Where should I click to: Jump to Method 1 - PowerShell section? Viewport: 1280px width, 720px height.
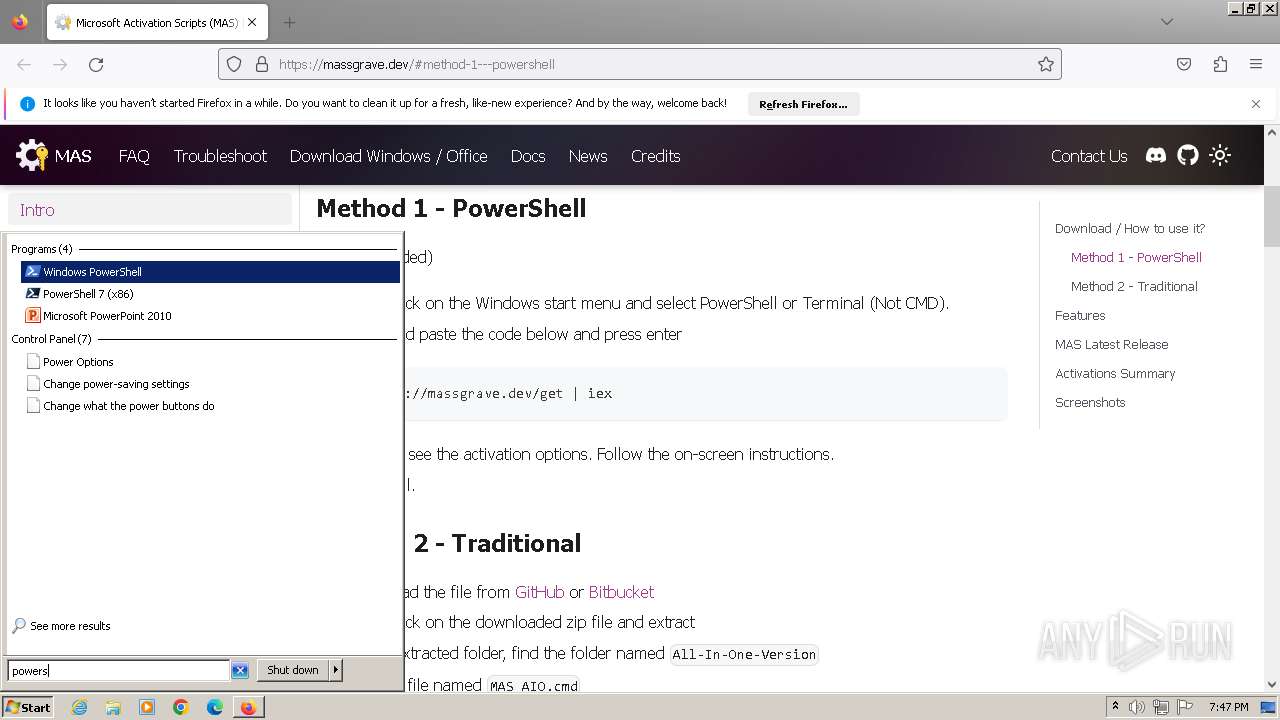(1136, 257)
